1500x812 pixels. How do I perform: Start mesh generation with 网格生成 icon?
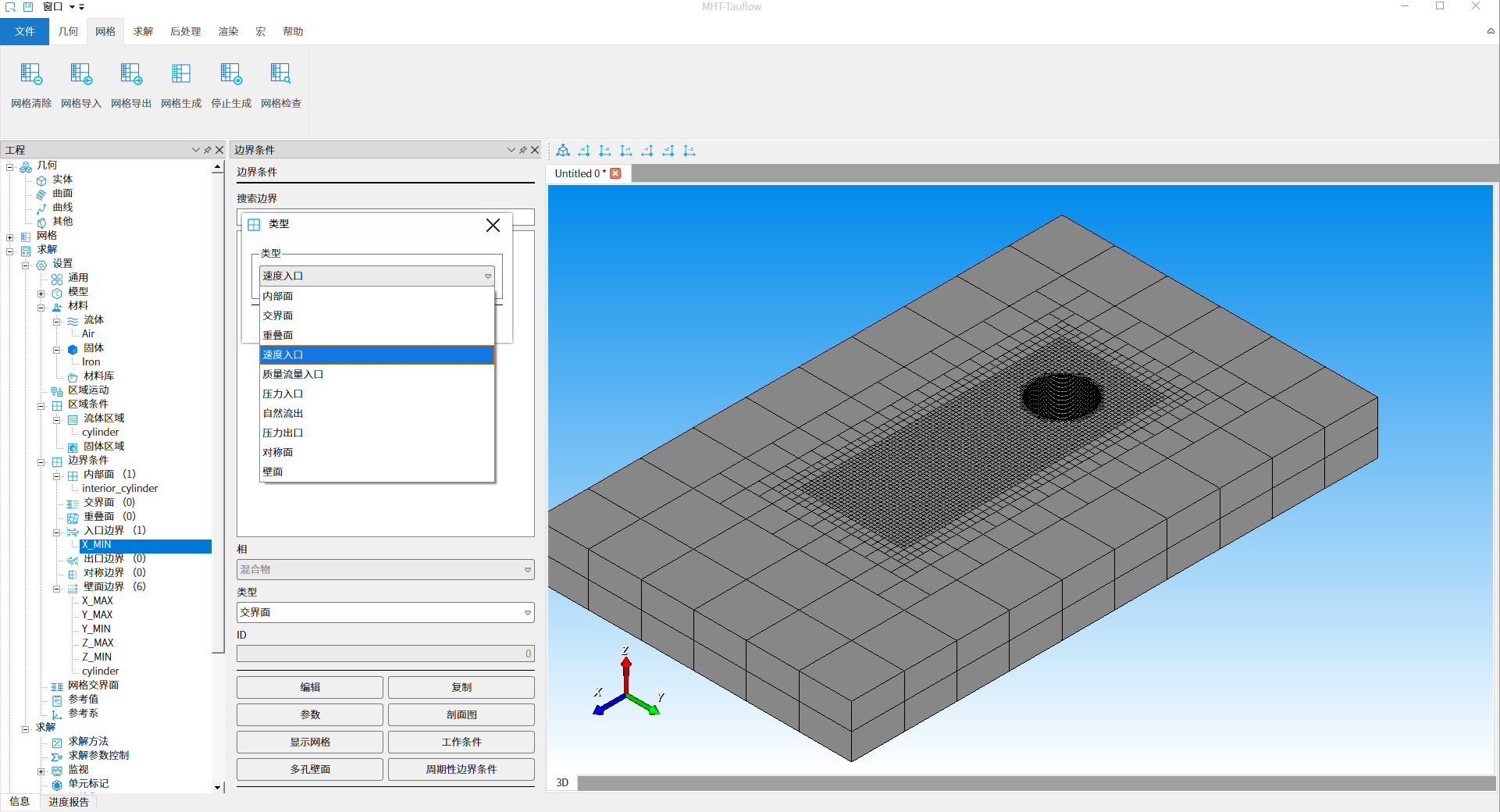click(181, 75)
